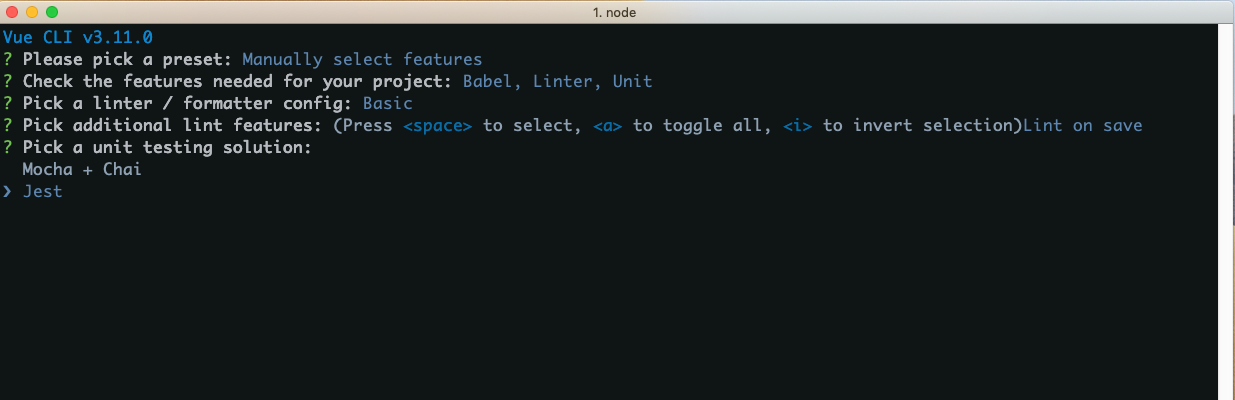The image size is (1235, 400).
Task: Click the "Lint on save" answer text
Action: [1083, 126]
